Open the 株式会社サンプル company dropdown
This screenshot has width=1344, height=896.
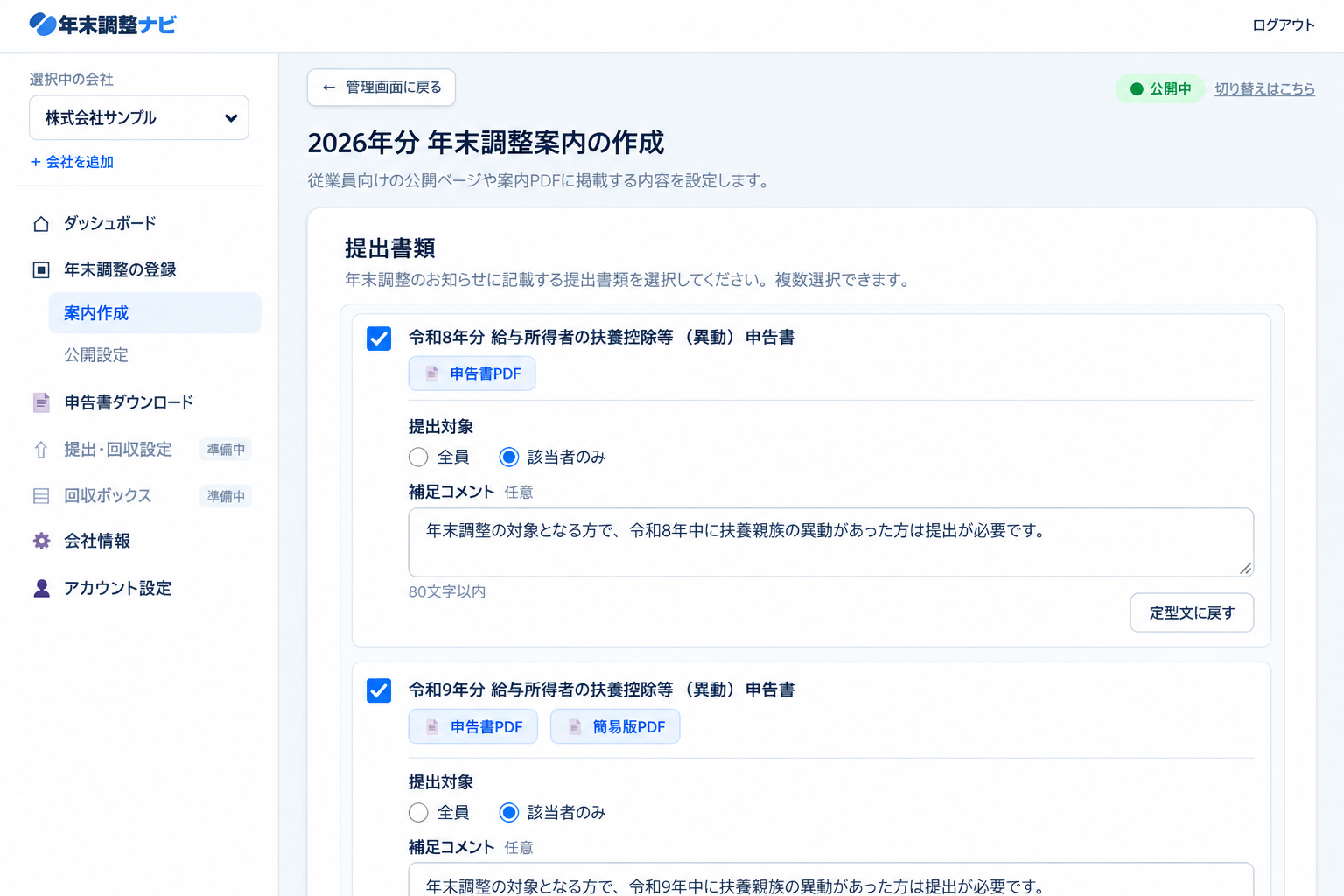(139, 118)
